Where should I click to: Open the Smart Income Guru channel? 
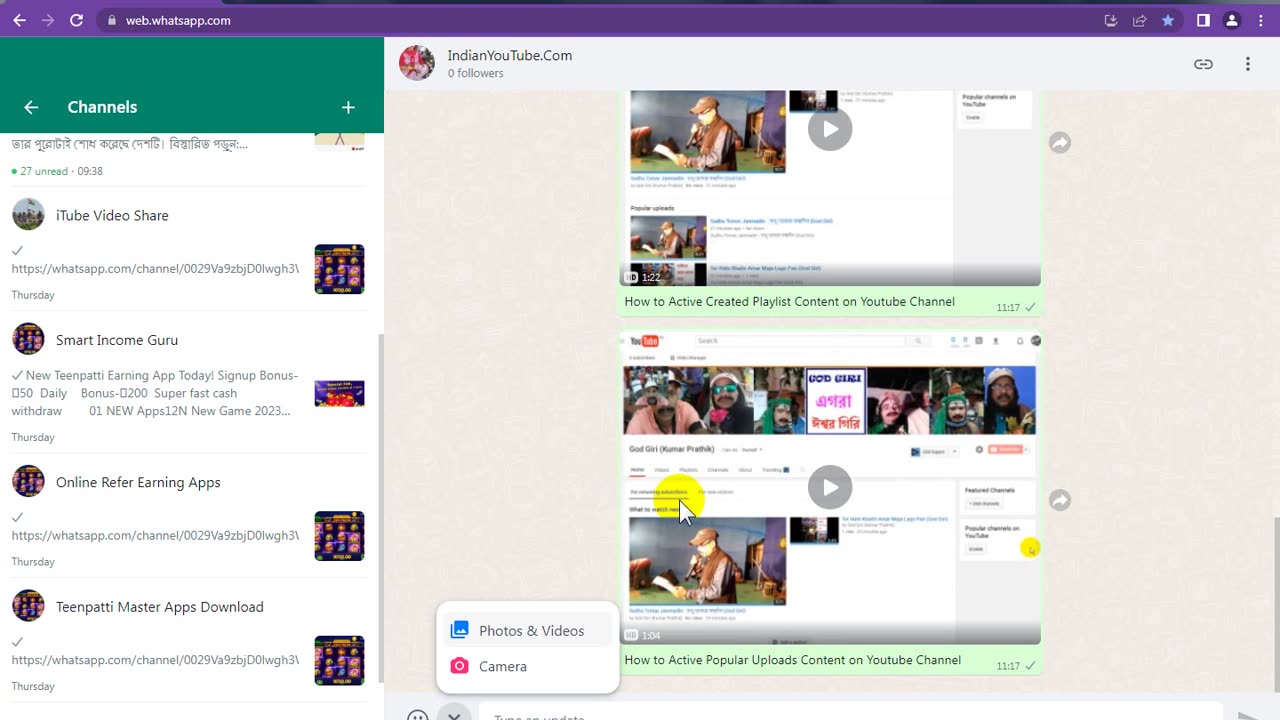pyautogui.click(x=192, y=382)
